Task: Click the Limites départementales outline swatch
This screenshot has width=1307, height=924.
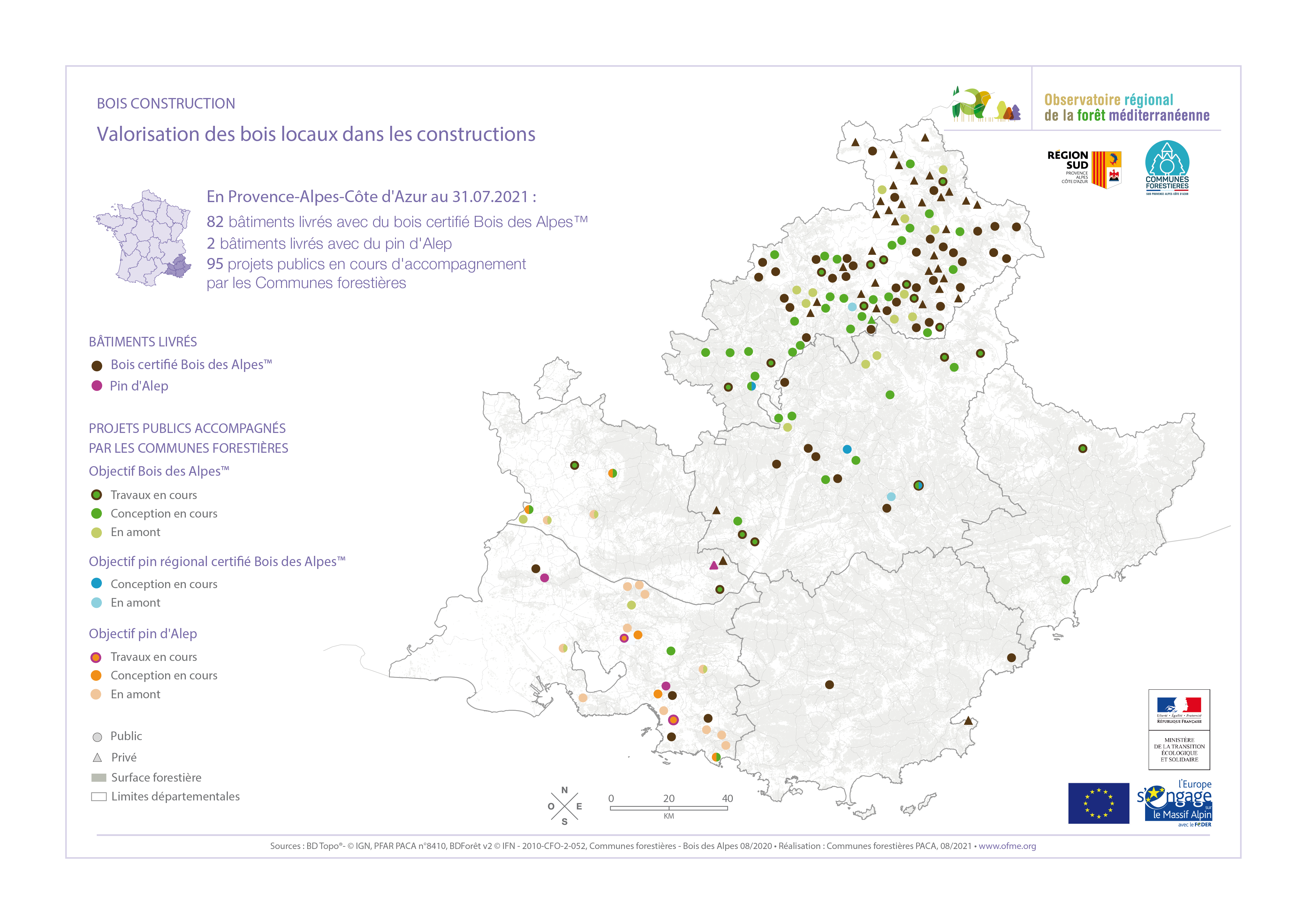Action: (x=99, y=797)
